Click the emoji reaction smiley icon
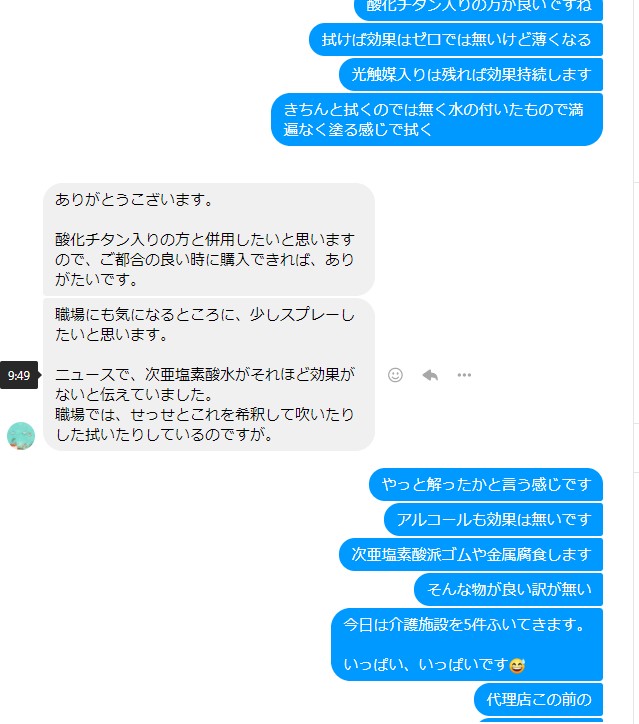This screenshot has height=724, width=639. (395, 375)
